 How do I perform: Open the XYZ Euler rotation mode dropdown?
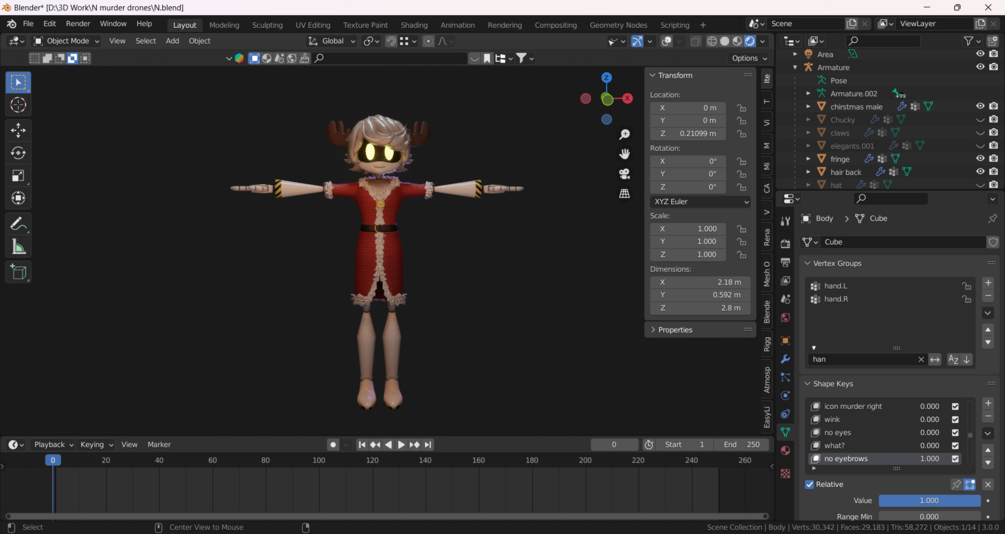click(700, 202)
